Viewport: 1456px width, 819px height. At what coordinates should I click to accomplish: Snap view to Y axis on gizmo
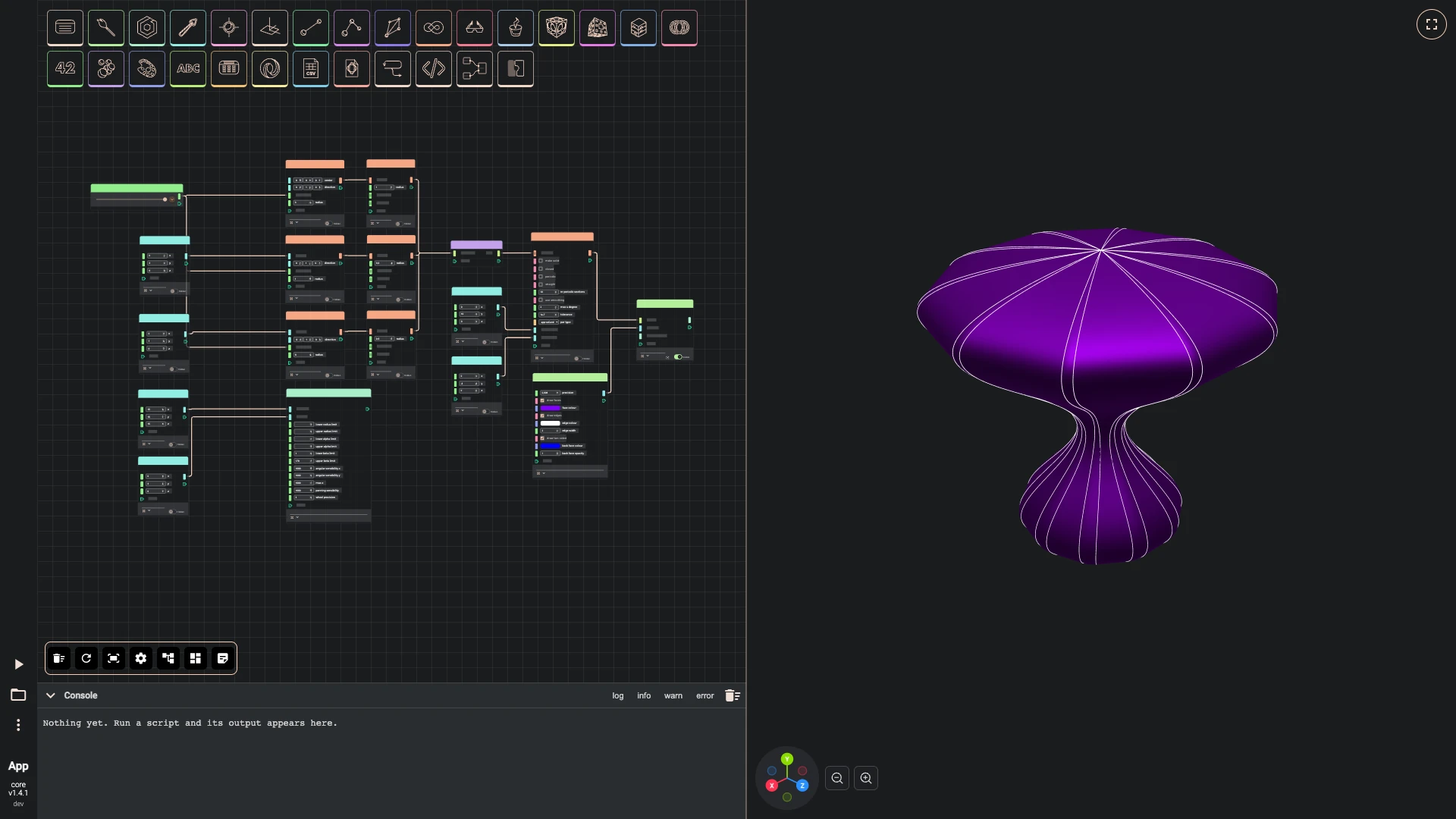[x=787, y=759]
